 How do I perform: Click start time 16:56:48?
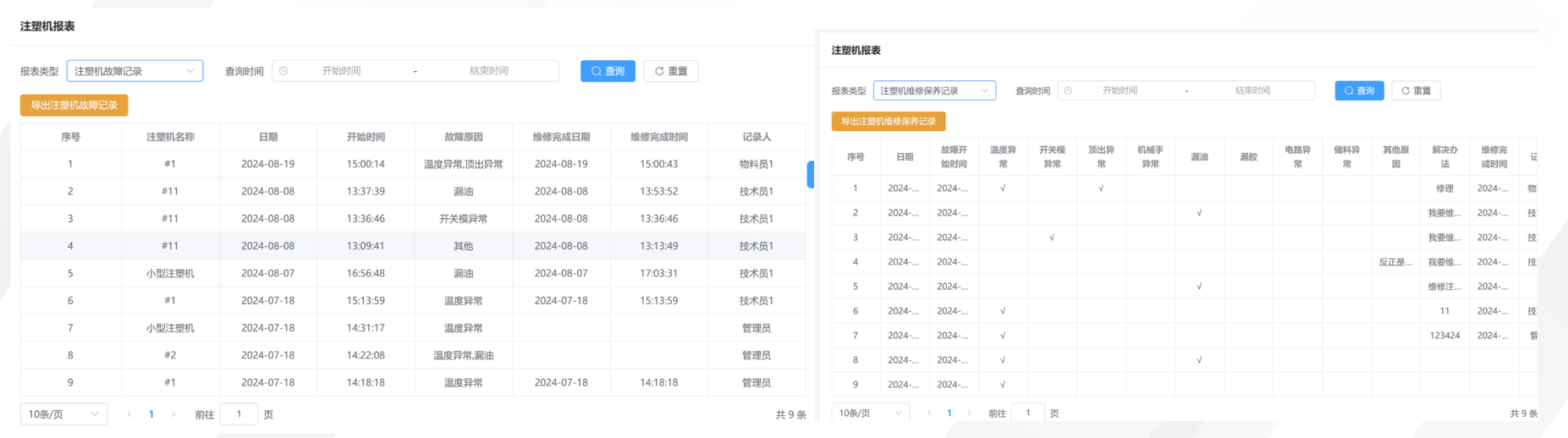coord(366,273)
